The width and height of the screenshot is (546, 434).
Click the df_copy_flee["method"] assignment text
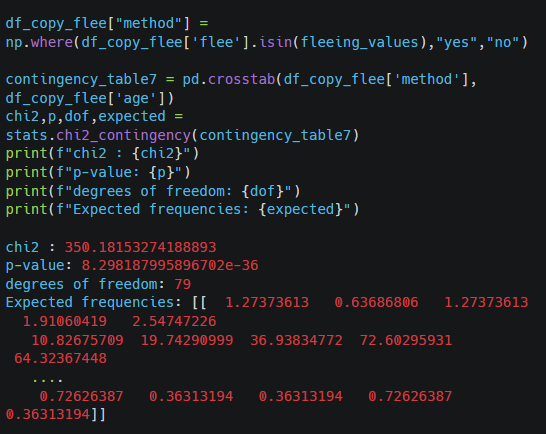click(107, 23)
